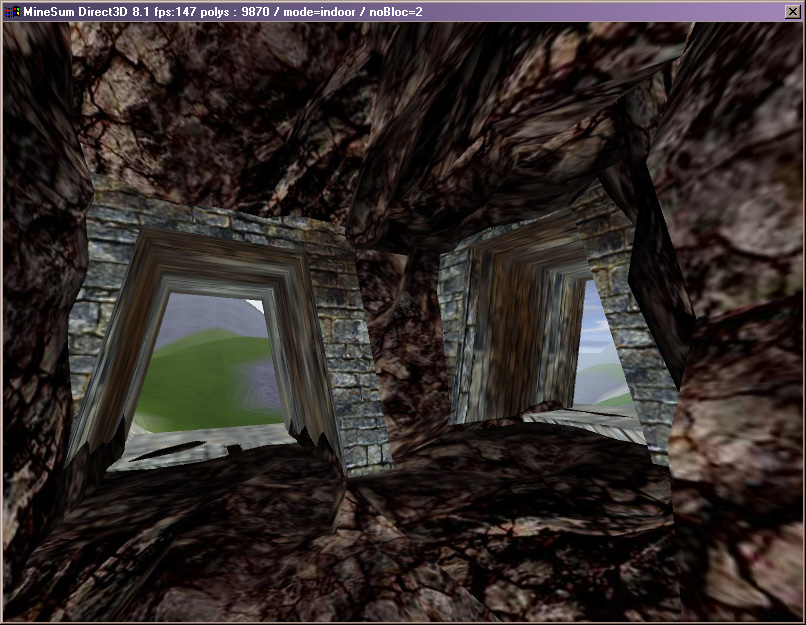Viewport: 806px width, 625px height.
Task: Select the fps:147 readout in title bar
Action: click(x=180, y=11)
